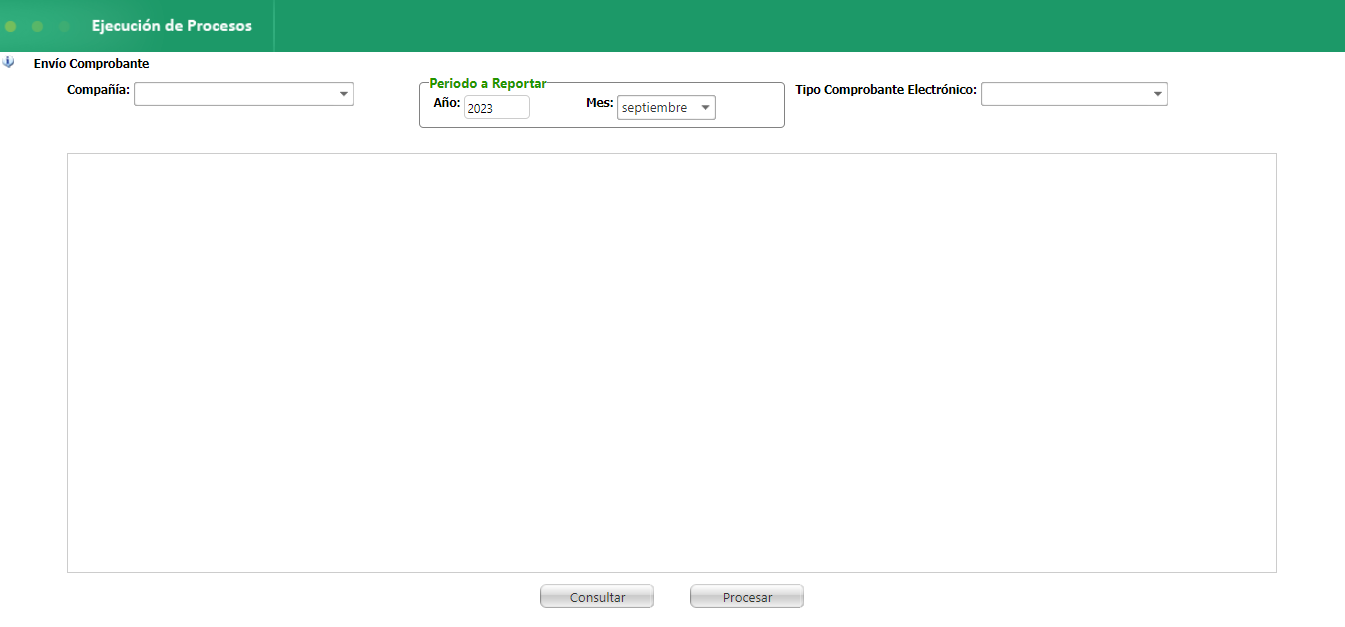Click the Mes label
The height and width of the screenshot is (627, 1345).
600,103
